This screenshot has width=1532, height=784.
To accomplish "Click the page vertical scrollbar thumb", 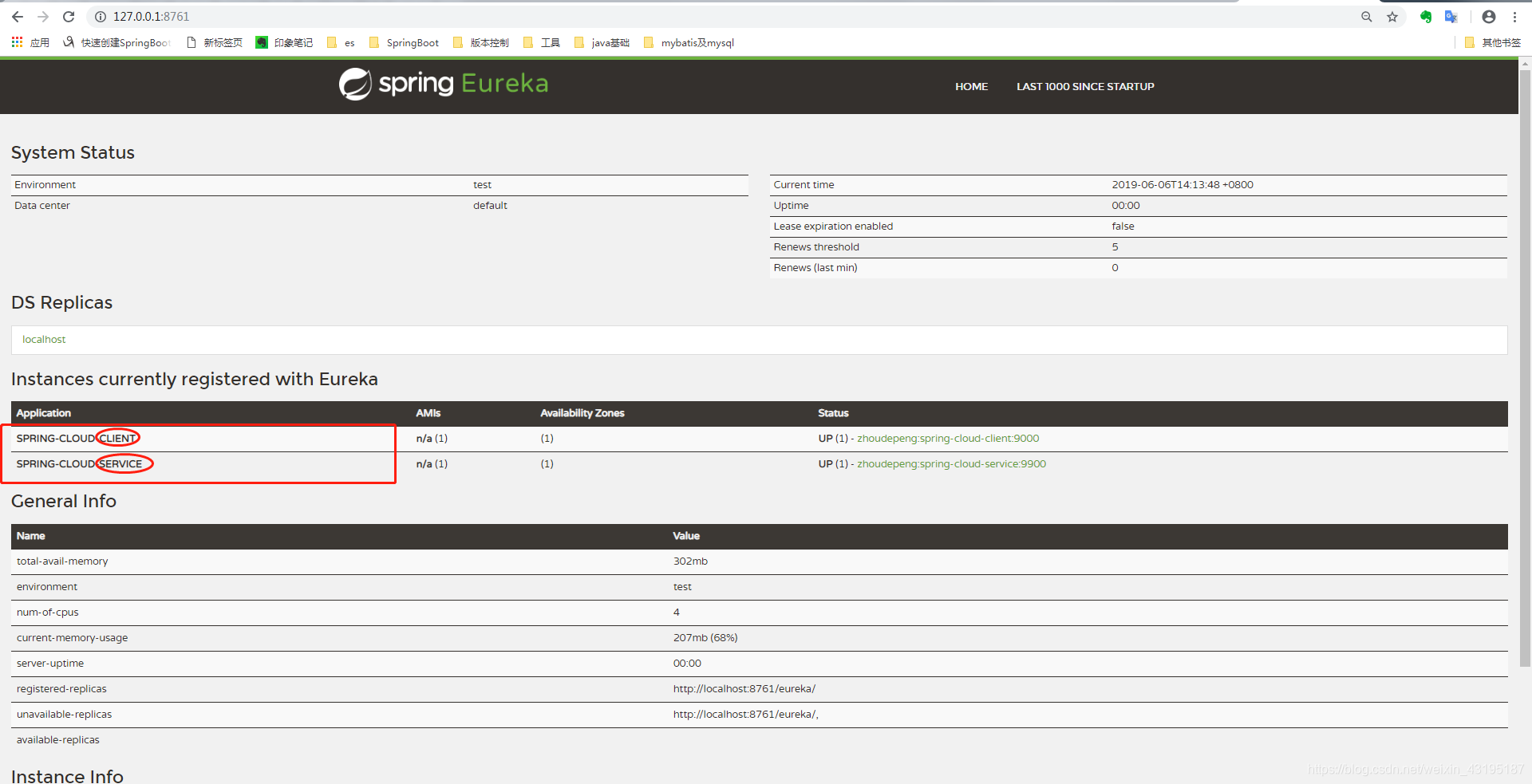I will click(1525, 368).
